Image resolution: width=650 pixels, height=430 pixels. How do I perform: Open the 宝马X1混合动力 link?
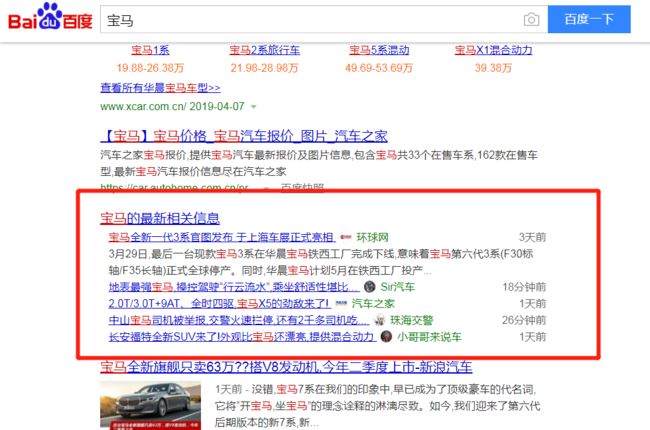tap(493, 50)
